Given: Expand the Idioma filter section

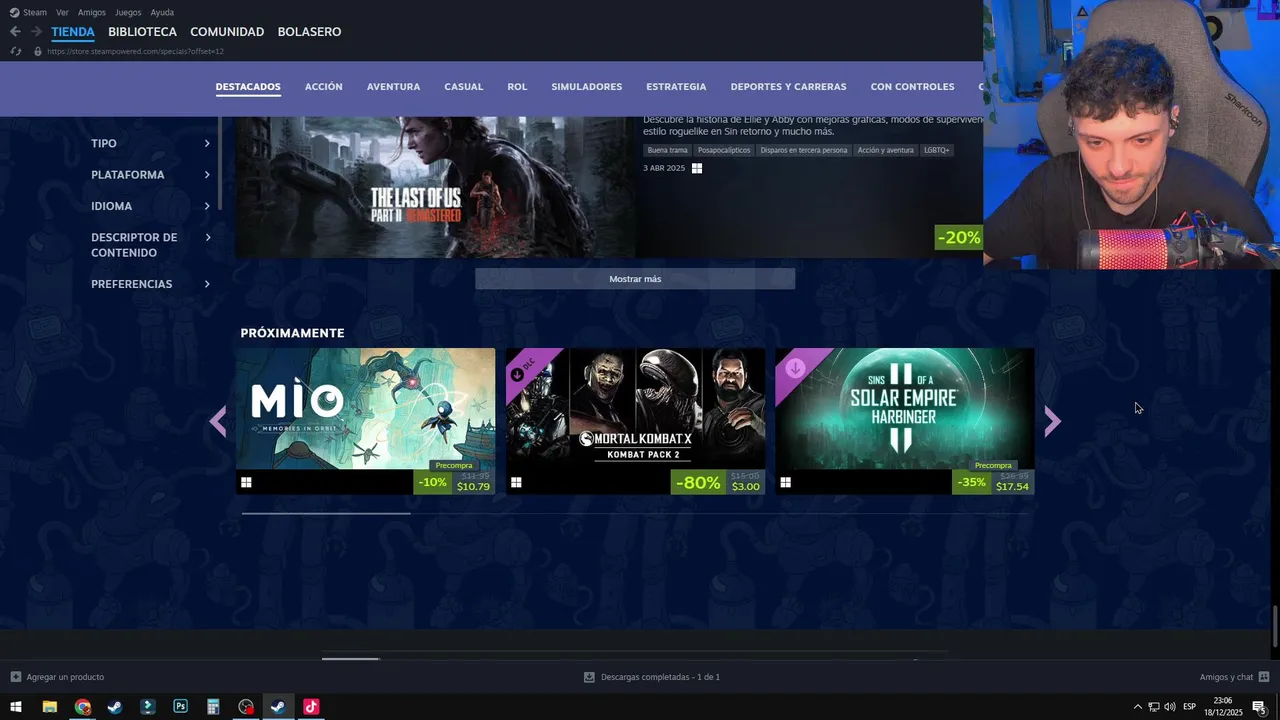Looking at the screenshot, I should tap(151, 206).
